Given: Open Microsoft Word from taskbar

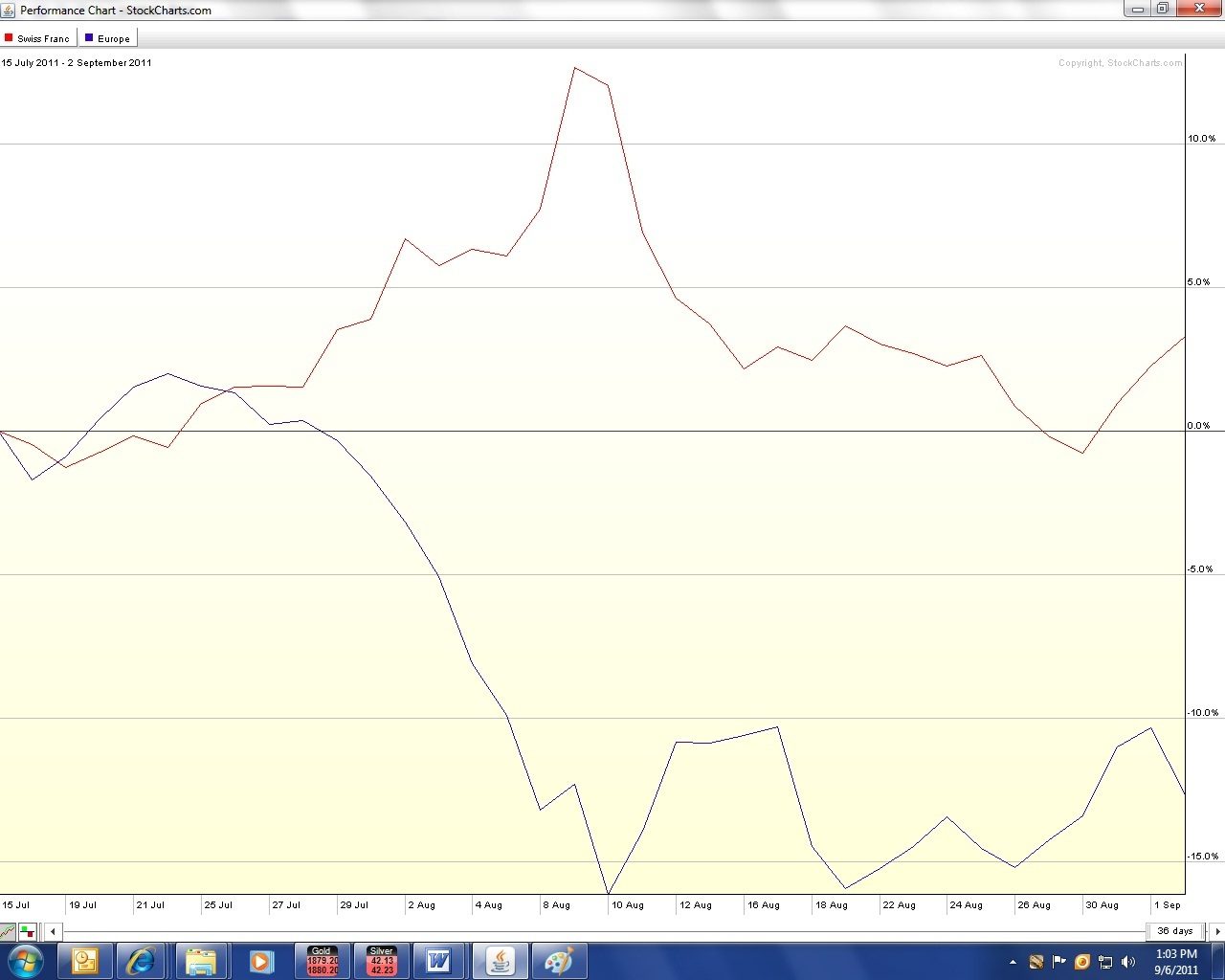Looking at the screenshot, I should (438, 961).
